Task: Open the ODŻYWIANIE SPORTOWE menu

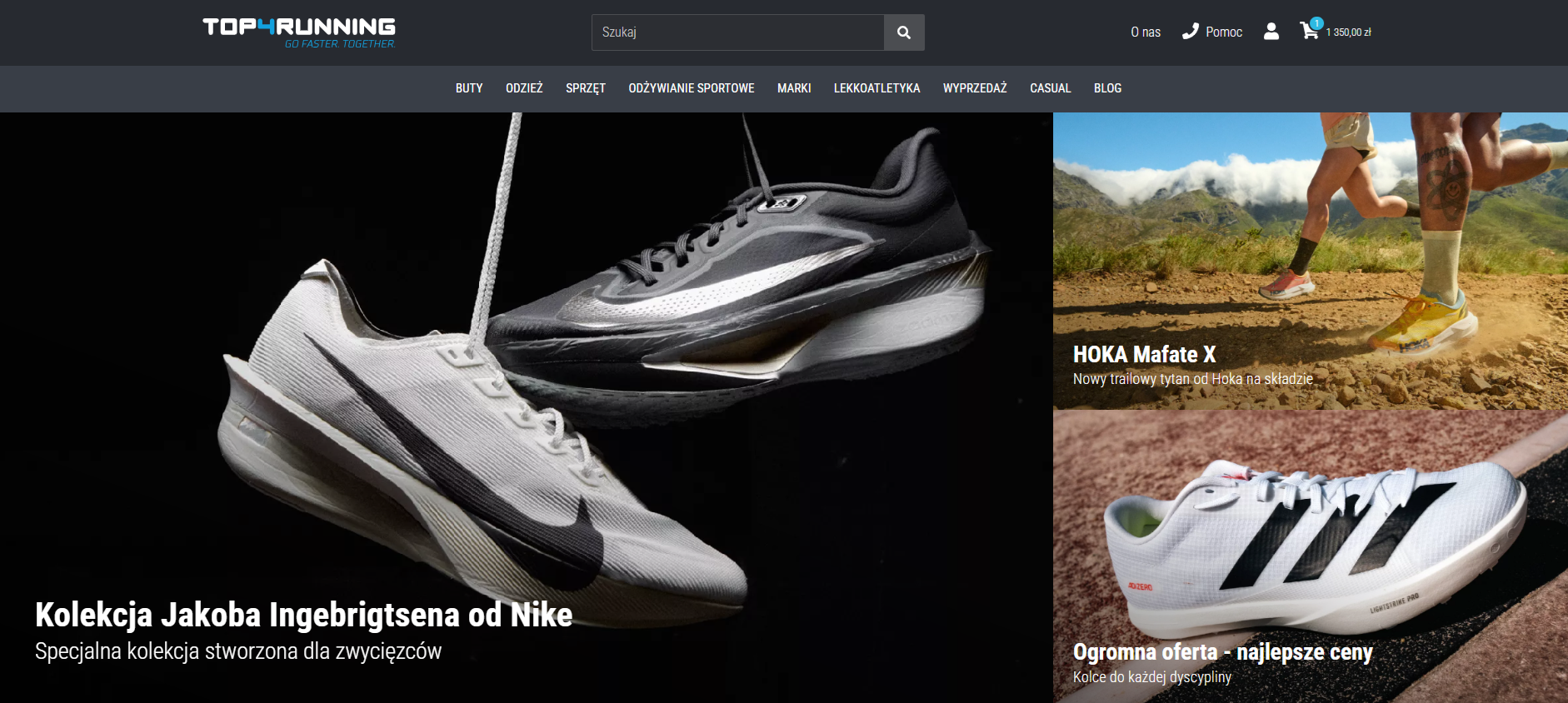Action: [x=692, y=88]
